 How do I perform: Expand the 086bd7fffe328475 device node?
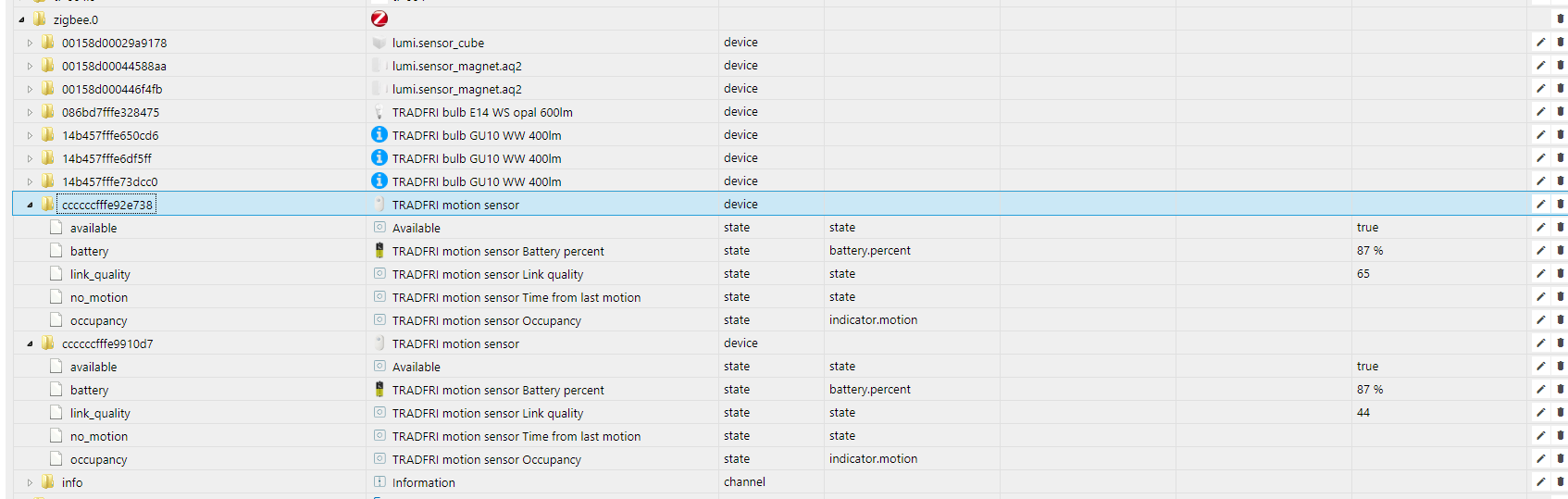(x=30, y=112)
